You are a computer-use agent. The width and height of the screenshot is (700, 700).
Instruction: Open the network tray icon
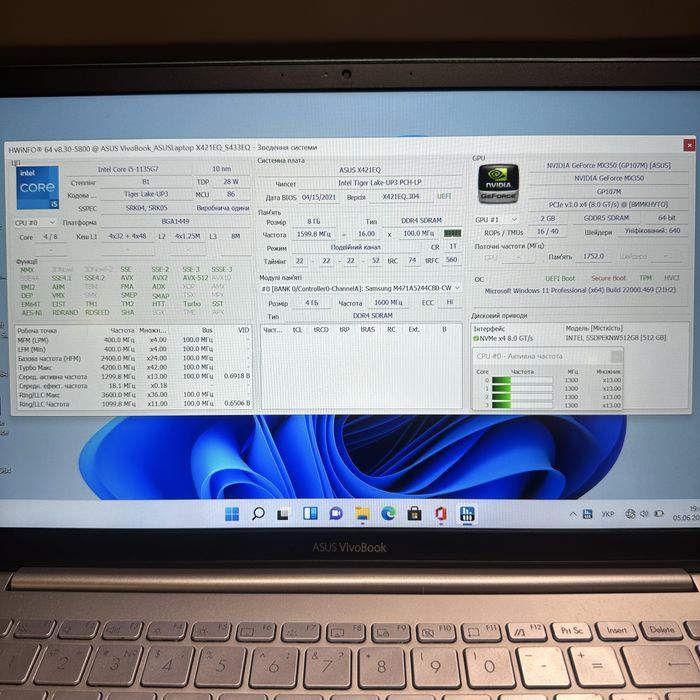[630, 514]
